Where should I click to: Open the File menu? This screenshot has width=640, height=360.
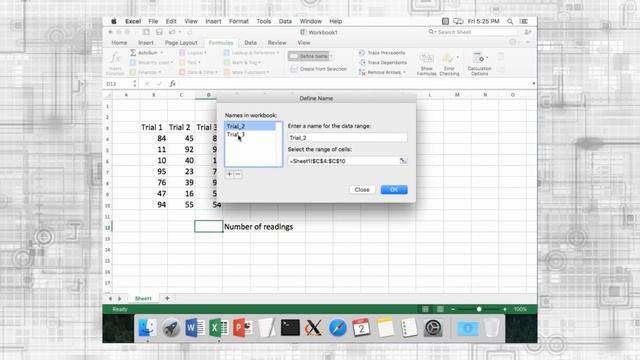coord(153,21)
